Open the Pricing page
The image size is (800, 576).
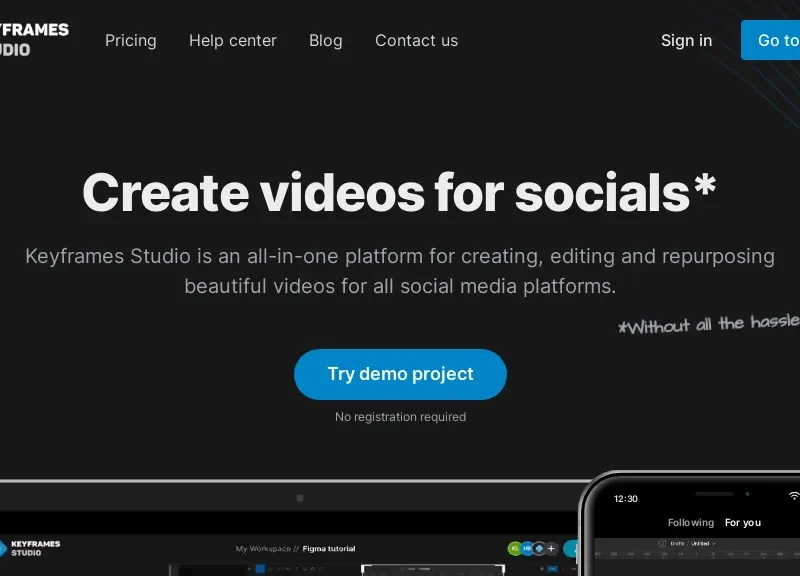point(131,40)
